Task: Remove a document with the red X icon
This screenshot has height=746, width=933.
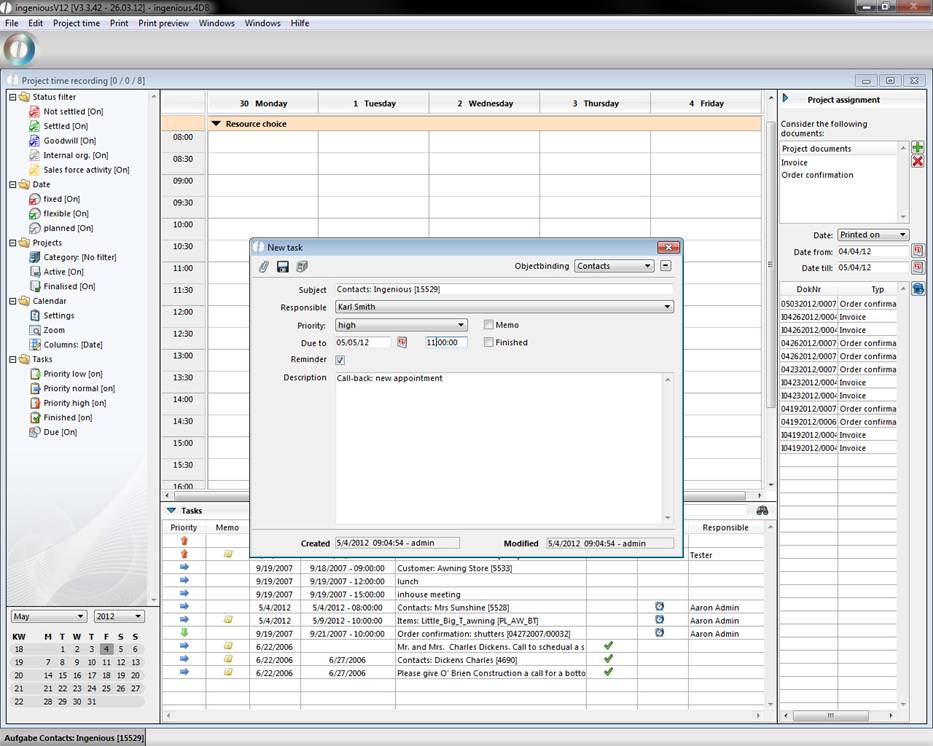Action: click(917, 161)
